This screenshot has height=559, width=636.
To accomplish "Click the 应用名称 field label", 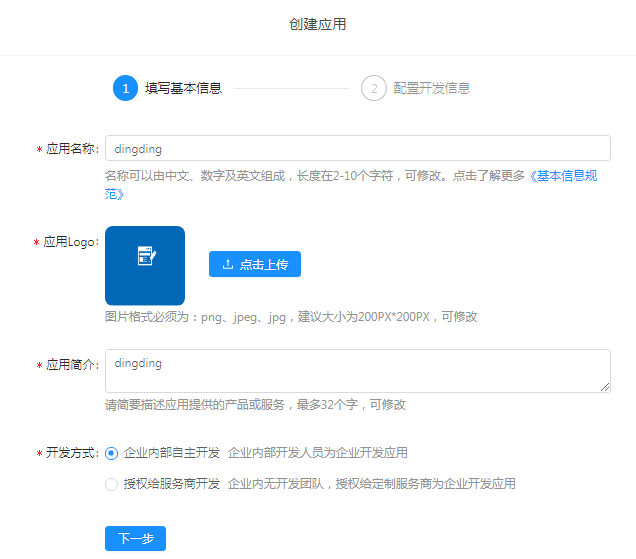I will click(x=72, y=148).
